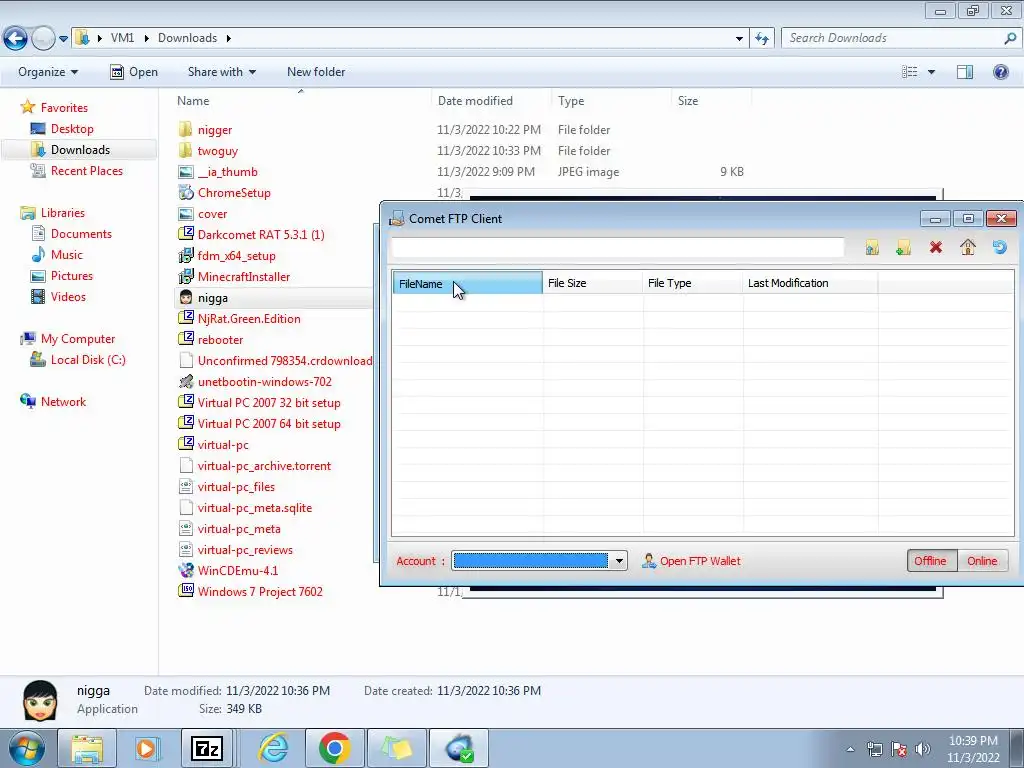The height and width of the screenshot is (768, 1024).
Task: Go forward in the Explorer window
Action: click(x=43, y=39)
